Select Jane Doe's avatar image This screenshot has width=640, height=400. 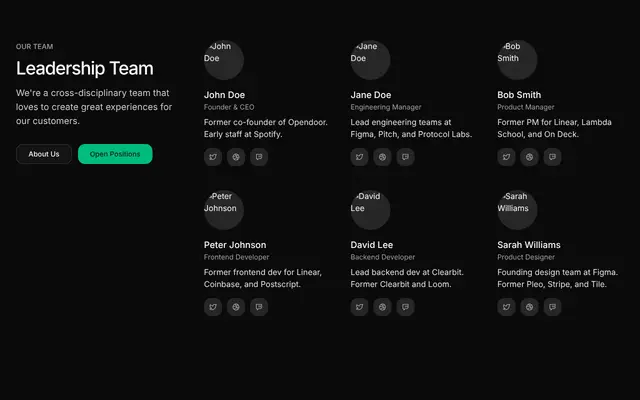click(x=371, y=60)
